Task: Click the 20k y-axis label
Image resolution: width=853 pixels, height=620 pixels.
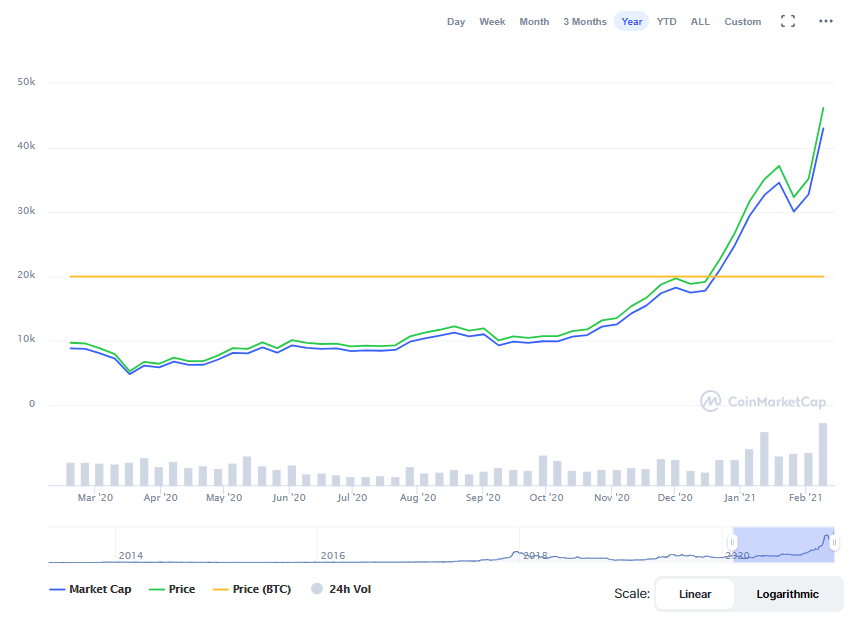Action: click(x=26, y=275)
